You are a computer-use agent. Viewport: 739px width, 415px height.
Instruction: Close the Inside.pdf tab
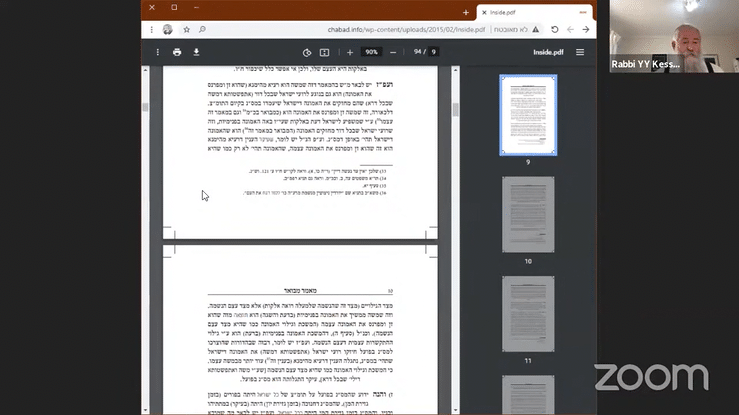coord(481,12)
